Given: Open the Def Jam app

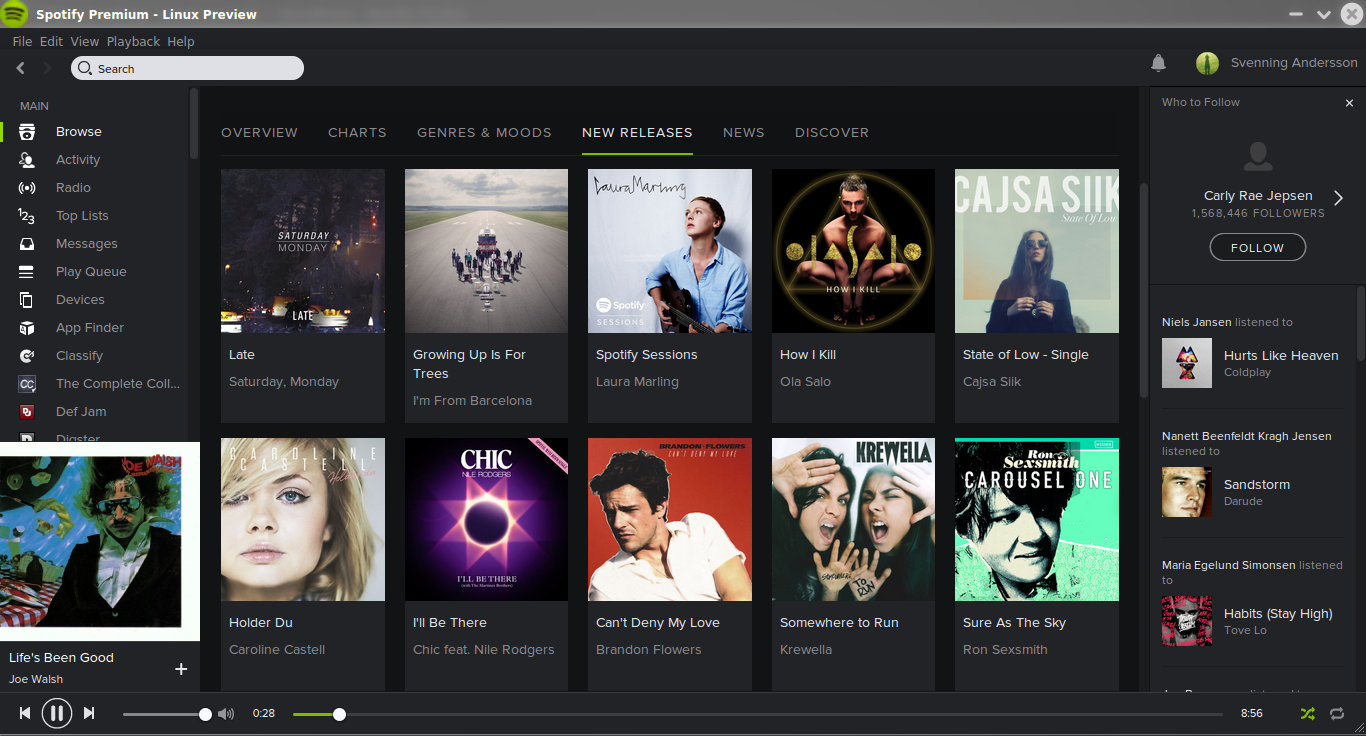Looking at the screenshot, I should click(81, 412).
